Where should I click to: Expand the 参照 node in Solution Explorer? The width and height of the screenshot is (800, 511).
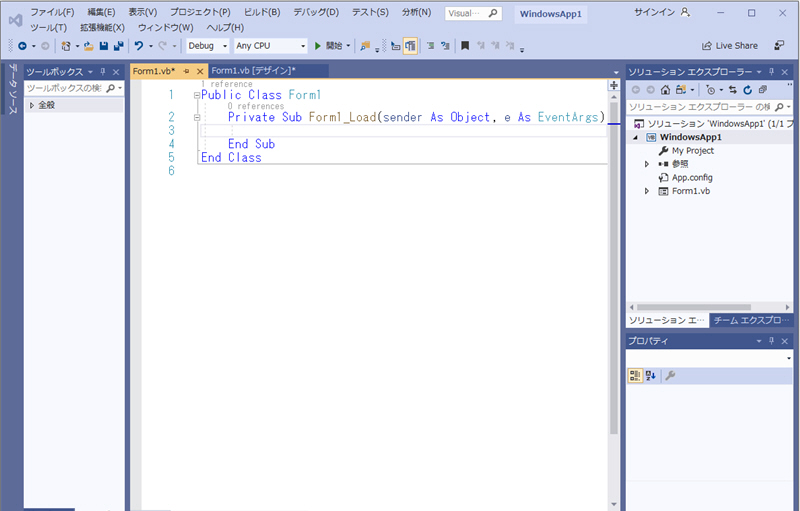[x=647, y=164]
